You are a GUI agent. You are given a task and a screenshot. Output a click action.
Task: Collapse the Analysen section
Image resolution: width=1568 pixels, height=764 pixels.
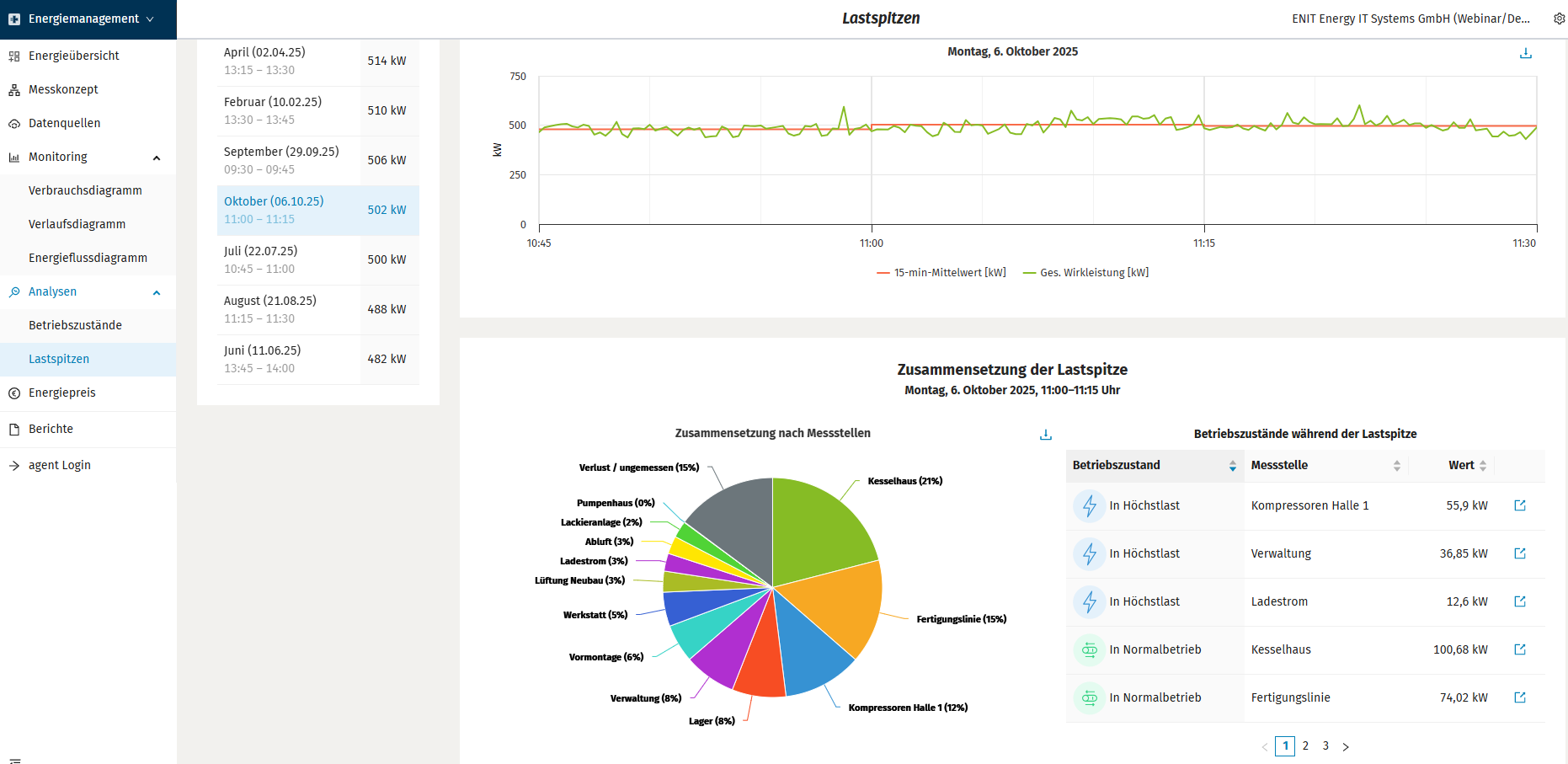(x=156, y=292)
